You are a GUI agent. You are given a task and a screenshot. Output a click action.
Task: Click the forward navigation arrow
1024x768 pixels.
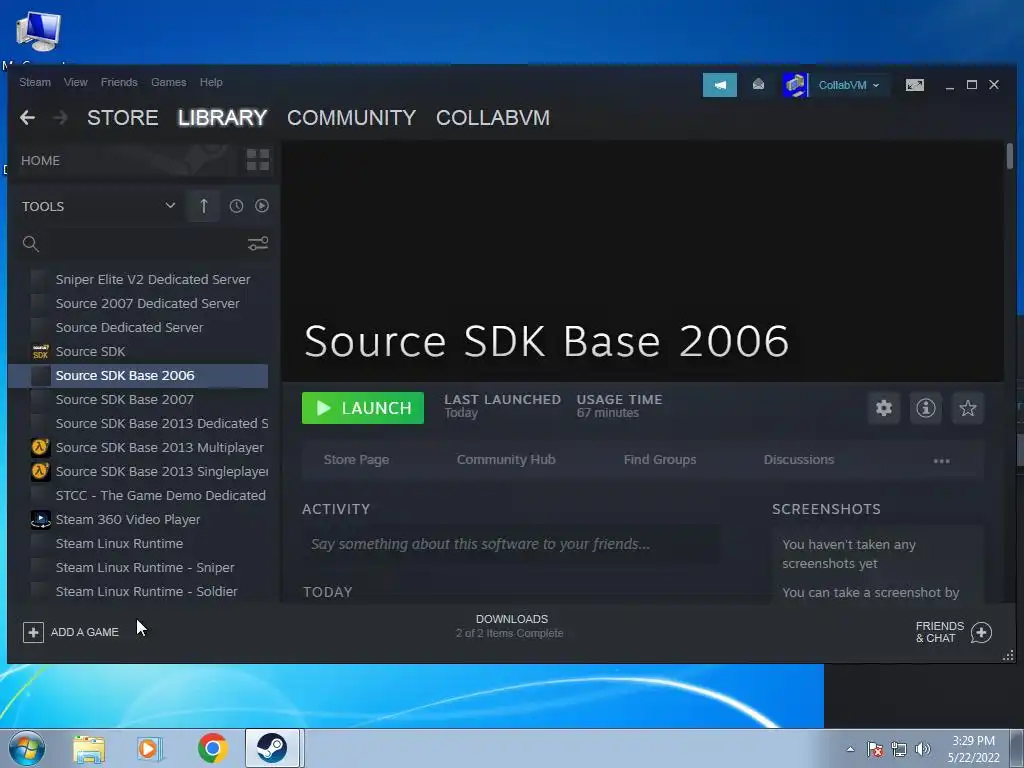60,118
